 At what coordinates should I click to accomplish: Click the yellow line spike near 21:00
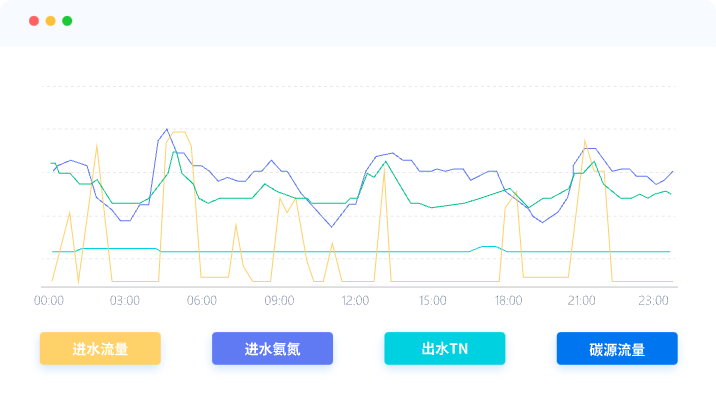coord(584,141)
